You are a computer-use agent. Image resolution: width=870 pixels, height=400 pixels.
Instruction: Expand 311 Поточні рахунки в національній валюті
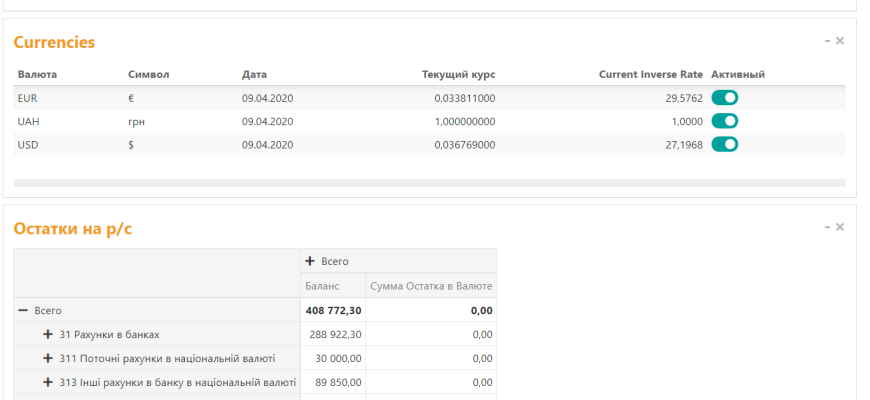(x=47, y=358)
